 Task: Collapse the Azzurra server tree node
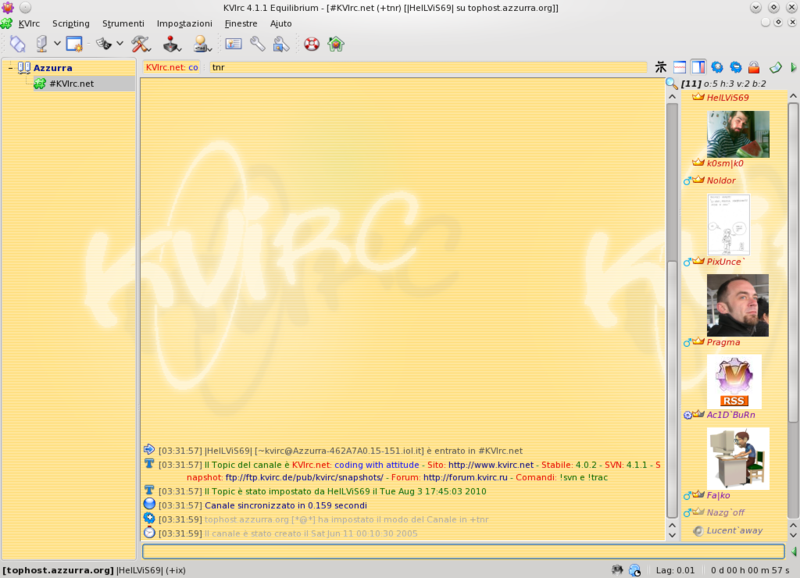pos(10,67)
